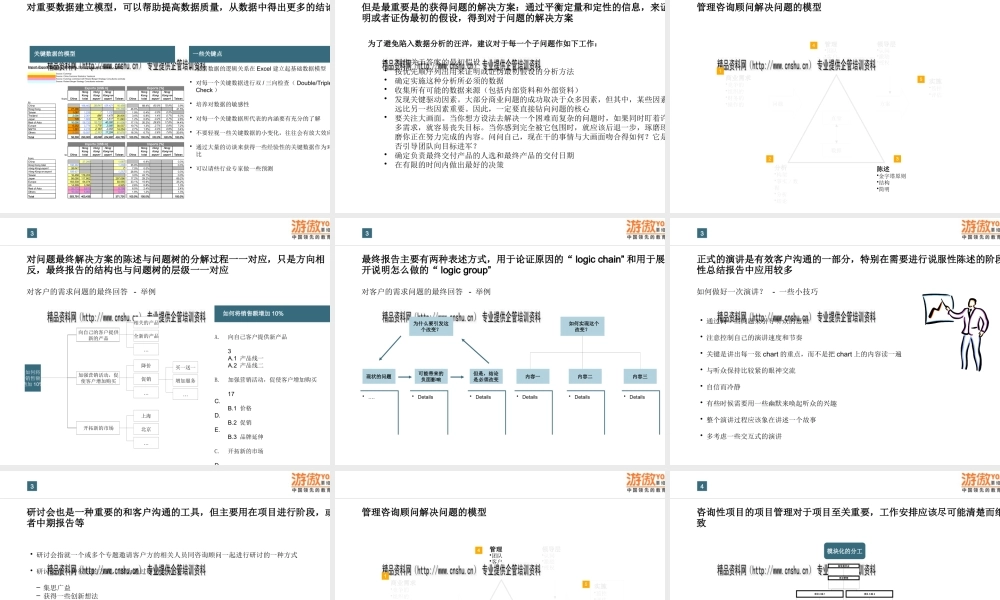Image resolution: width=1000 pixels, height=600 pixels.
Task: Click the 模块化的分工 box
Action: point(844,551)
